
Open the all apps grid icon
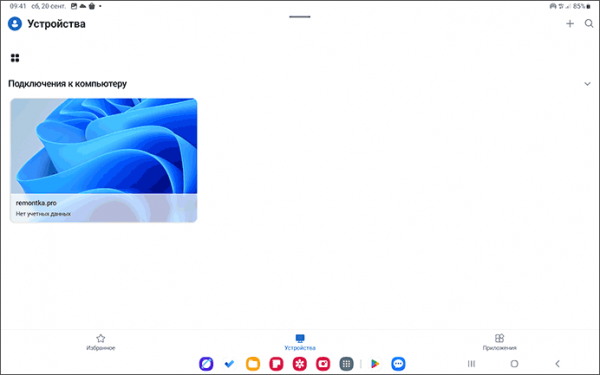(346, 364)
